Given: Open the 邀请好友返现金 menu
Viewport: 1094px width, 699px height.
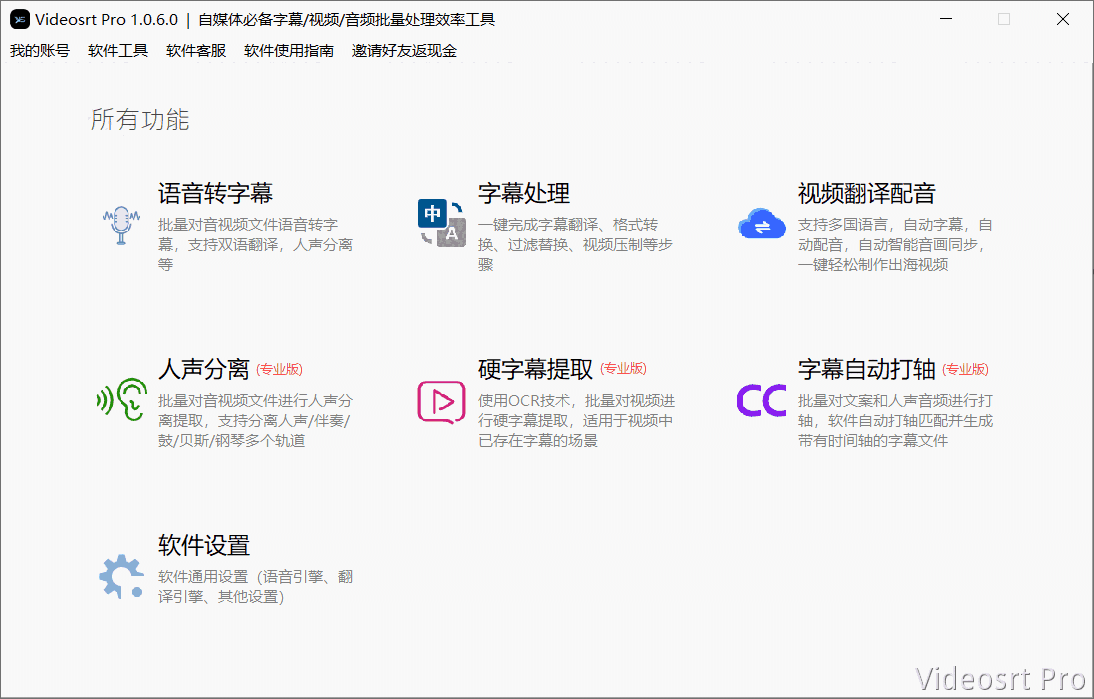Looking at the screenshot, I should [x=404, y=50].
